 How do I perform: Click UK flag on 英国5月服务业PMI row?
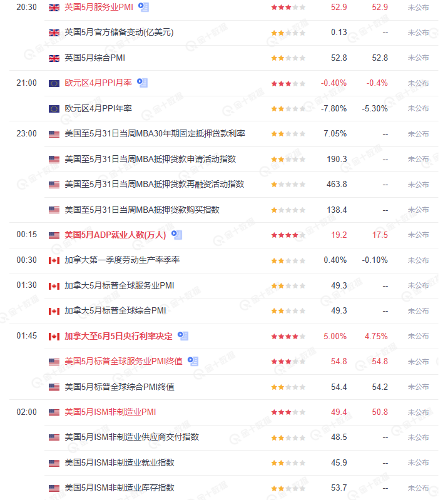54,8
